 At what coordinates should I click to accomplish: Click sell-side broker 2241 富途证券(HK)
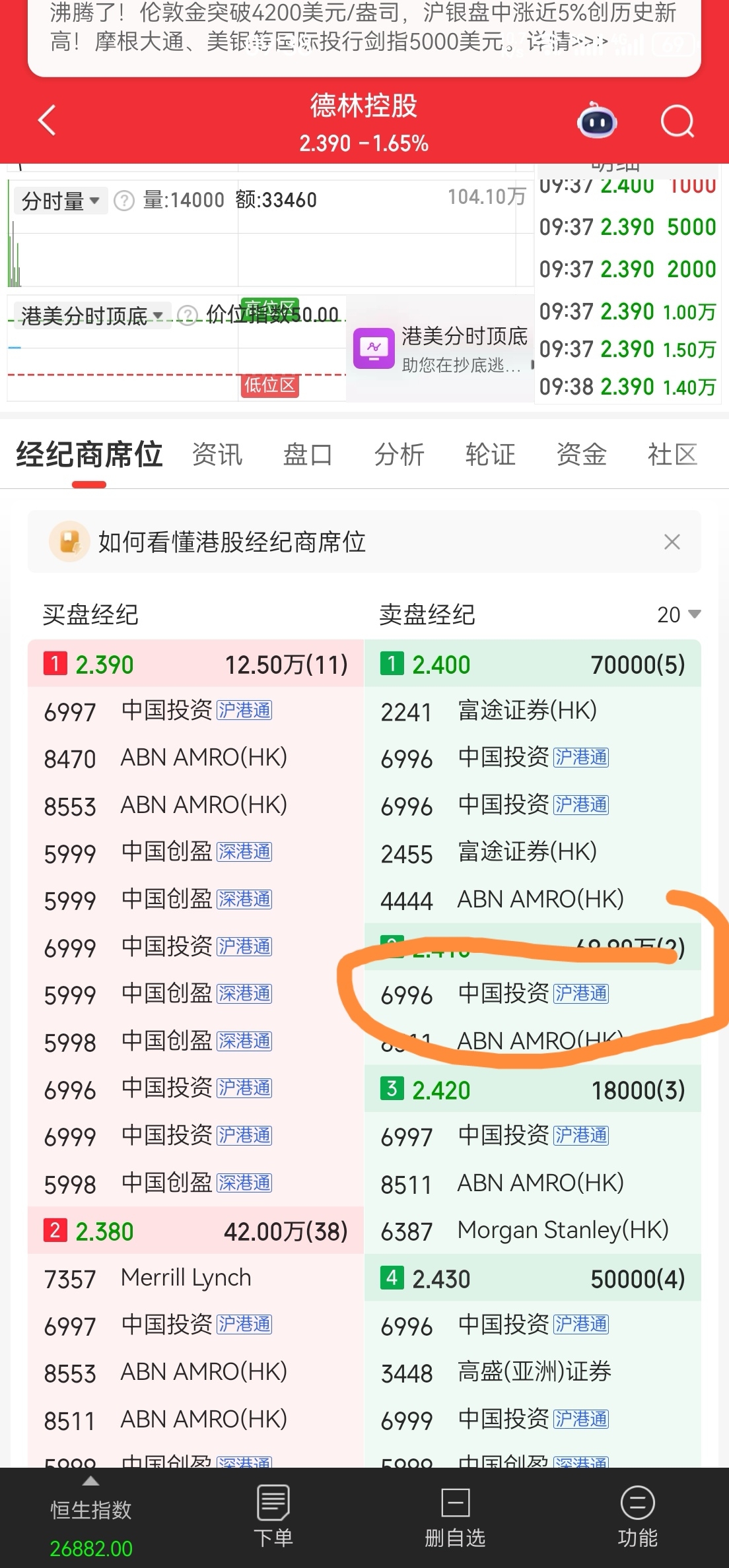[532, 711]
